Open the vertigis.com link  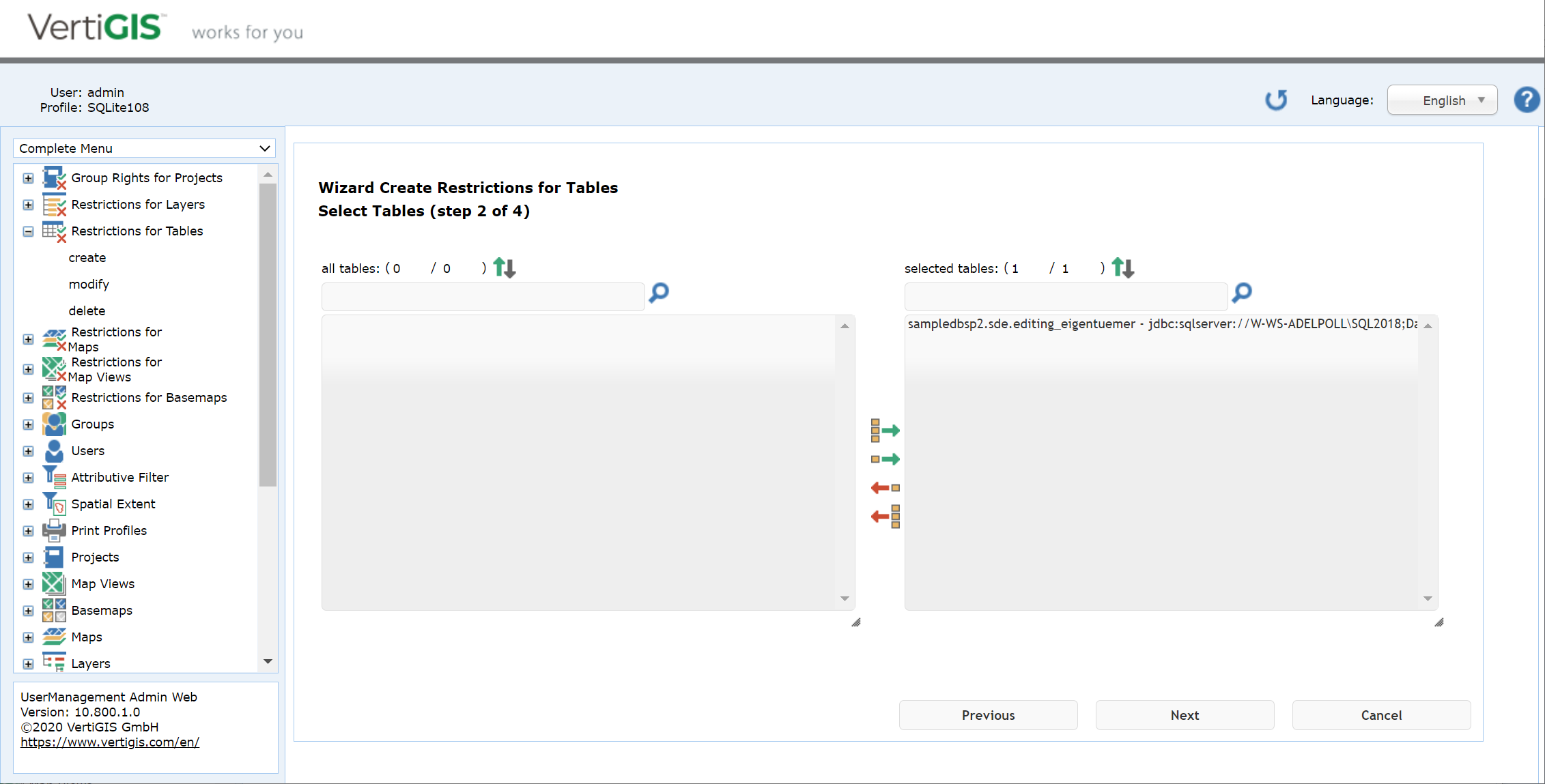[x=110, y=742]
